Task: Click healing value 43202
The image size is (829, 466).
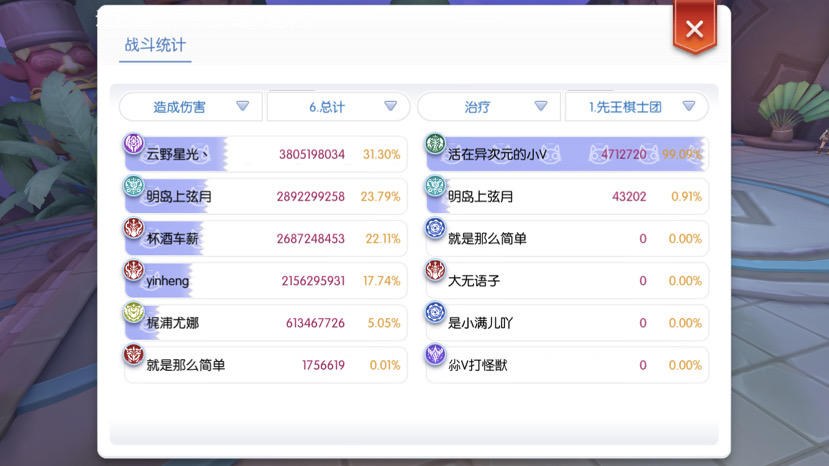Action: (x=629, y=197)
